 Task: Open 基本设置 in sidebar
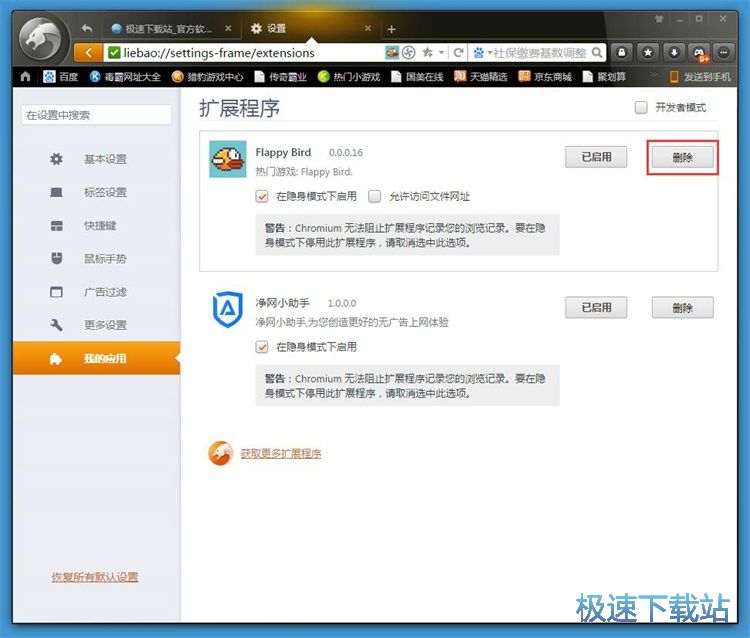coord(97,159)
